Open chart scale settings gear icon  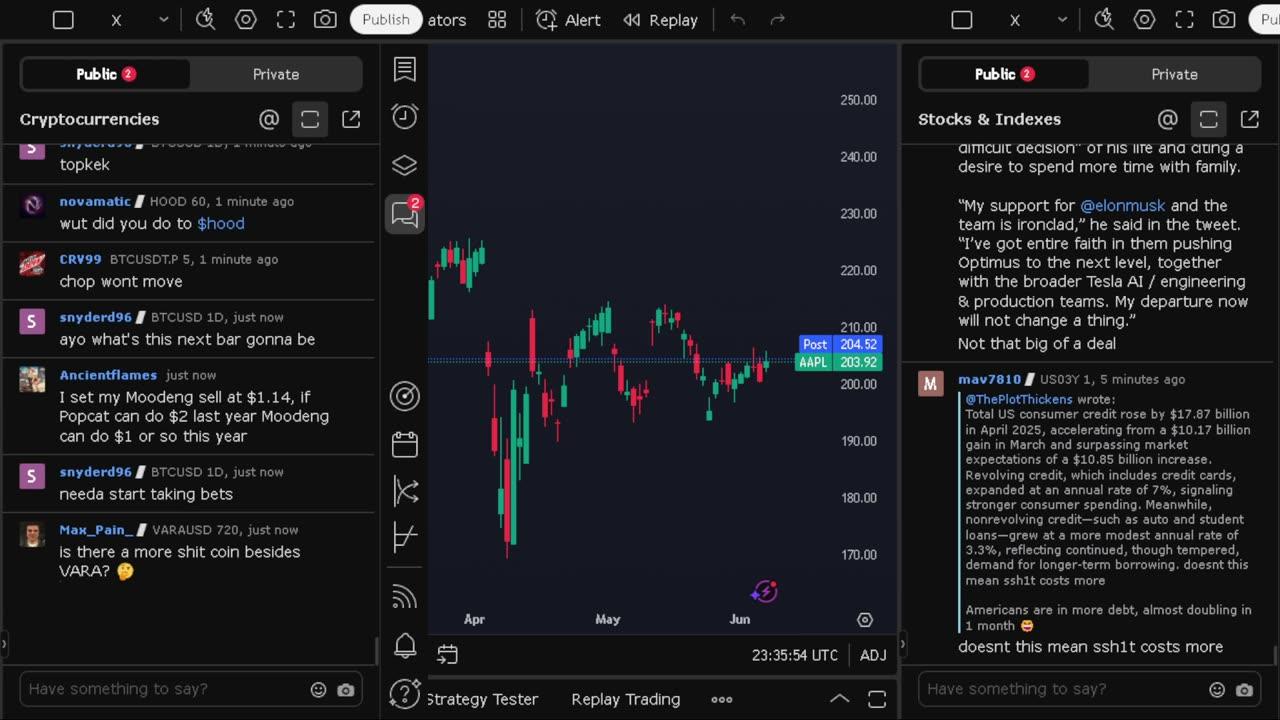click(x=865, y=620)
